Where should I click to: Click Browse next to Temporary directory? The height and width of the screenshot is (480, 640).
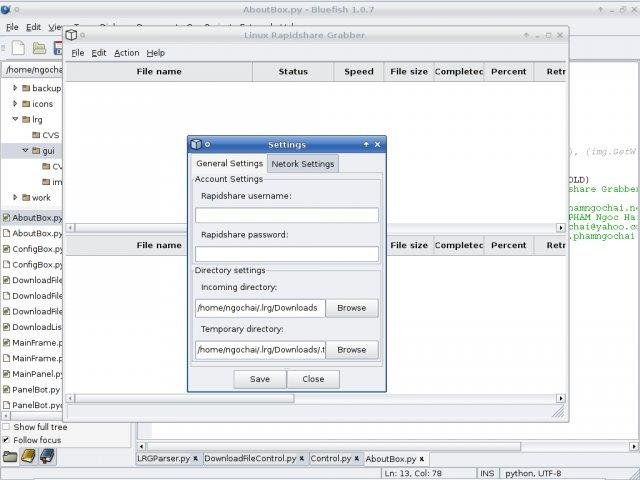tap(351, 350)
